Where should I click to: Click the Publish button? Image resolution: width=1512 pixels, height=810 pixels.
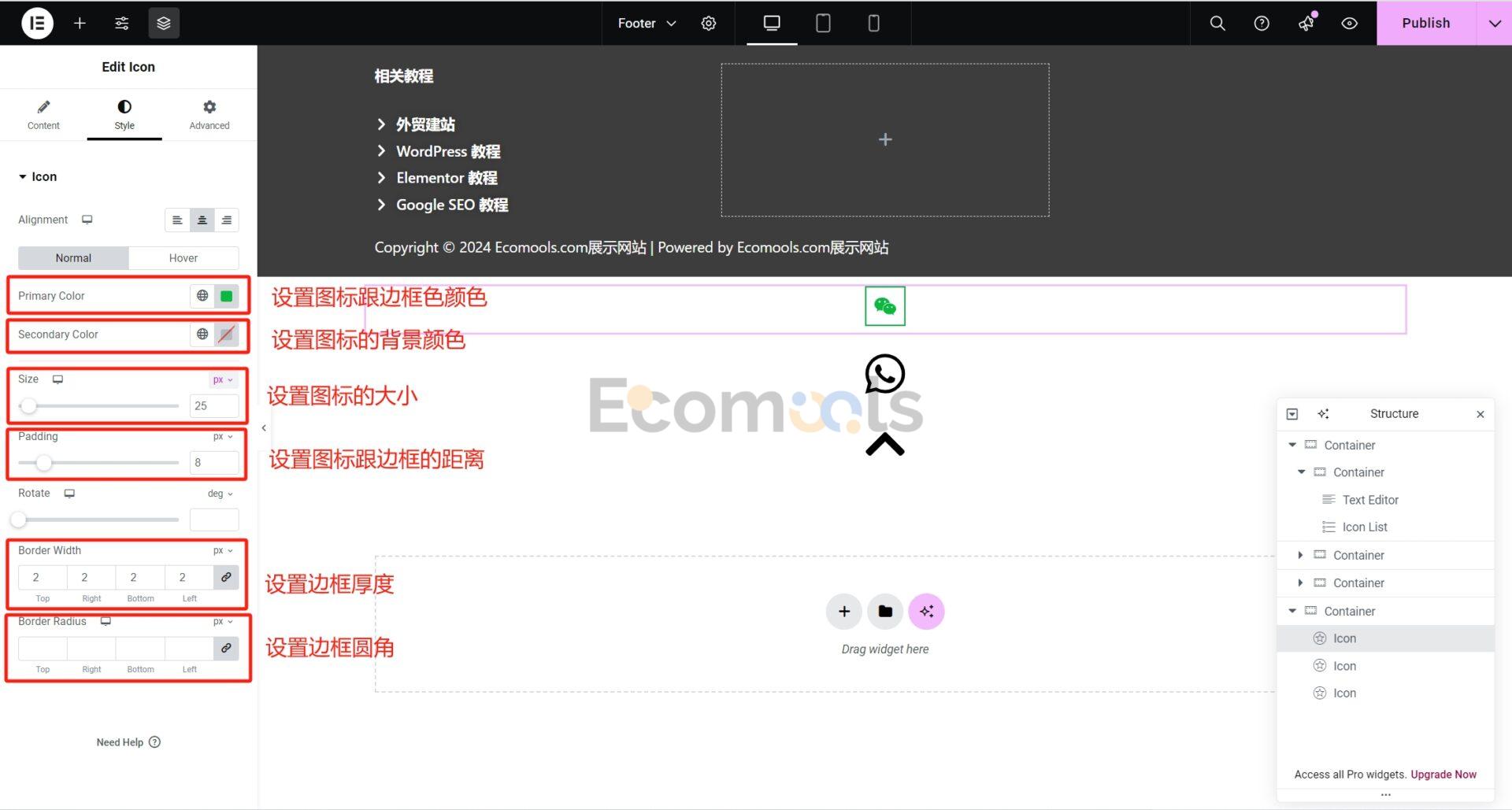point(1425,23)
